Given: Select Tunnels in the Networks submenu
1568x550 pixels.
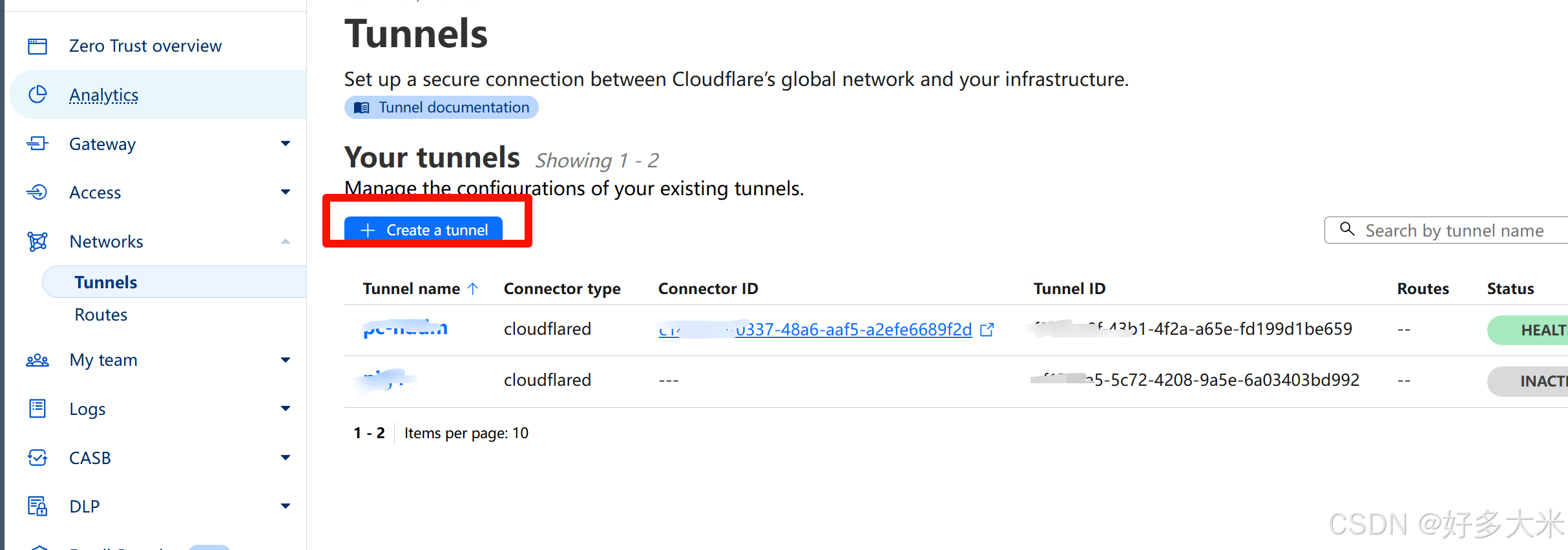Looking at the screenshot, I should point(106,282).
